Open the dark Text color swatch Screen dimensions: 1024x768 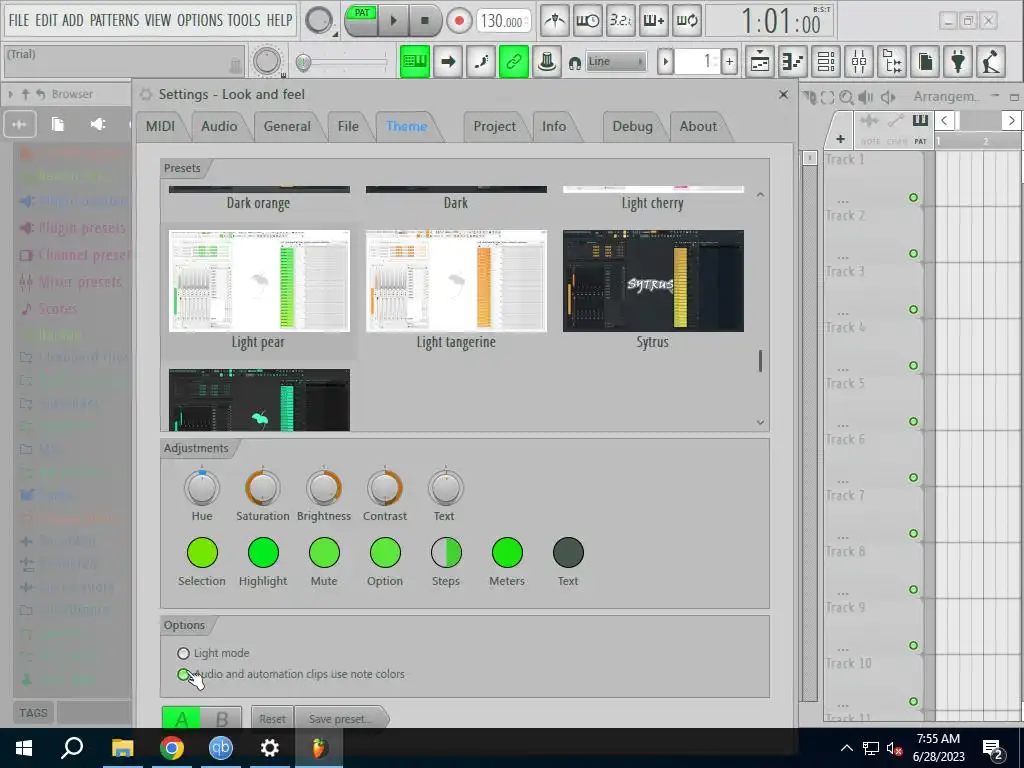[x=568, y=552]
